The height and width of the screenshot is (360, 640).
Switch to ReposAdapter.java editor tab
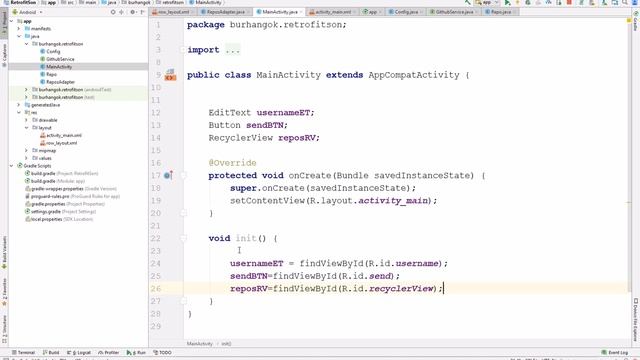coord(226,12)
